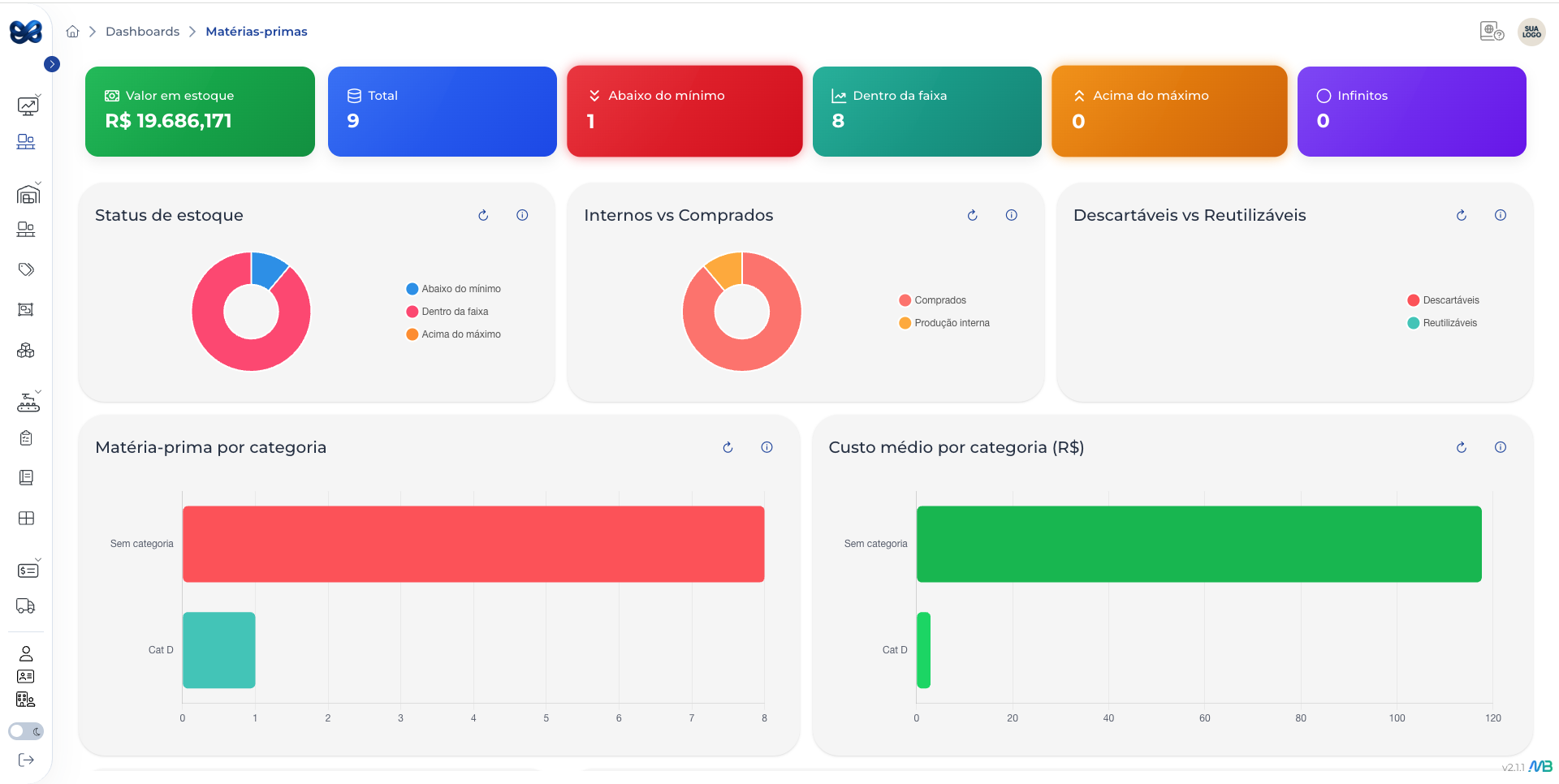
Task: Expand the sidebar with the blue arrow
Action: click(52, 63)
